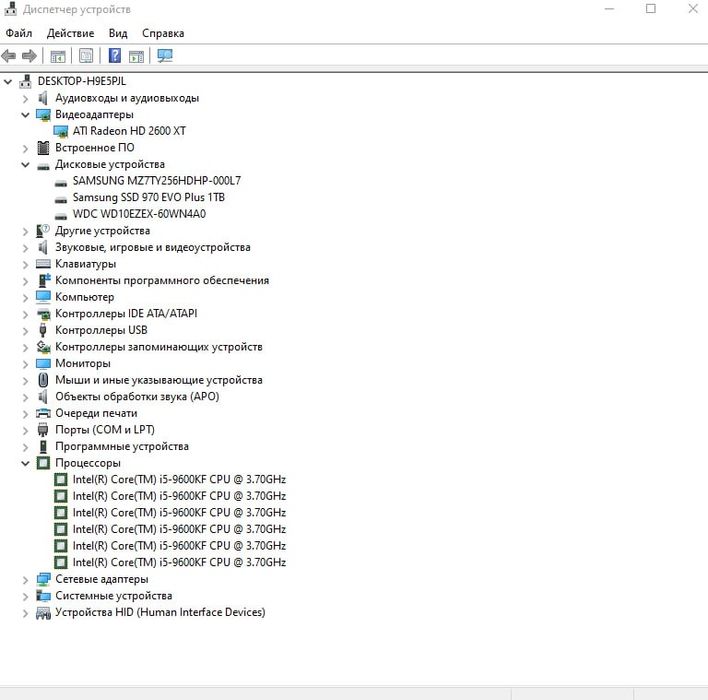Minimize the Диспетчер устройств window
Image resolution: width=708 pixels, height=700 pixels.
[610, 9]
